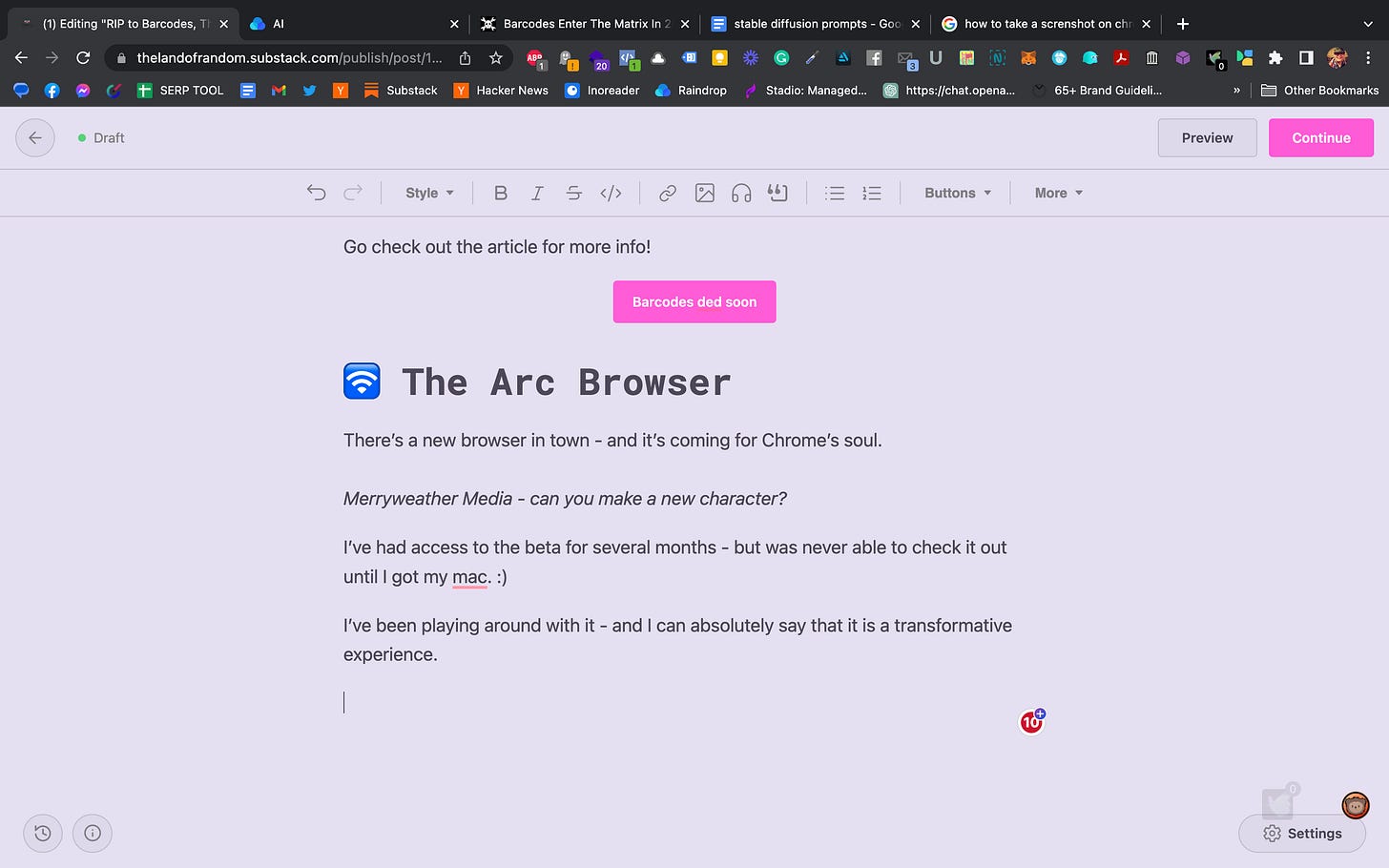
Task: Open Chrome profile avatar
Action: tap(1337, 58)
